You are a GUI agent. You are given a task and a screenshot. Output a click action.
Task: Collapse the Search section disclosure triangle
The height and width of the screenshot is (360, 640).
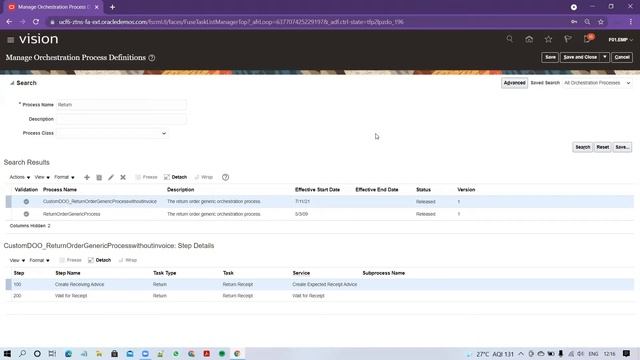(12, 83)
